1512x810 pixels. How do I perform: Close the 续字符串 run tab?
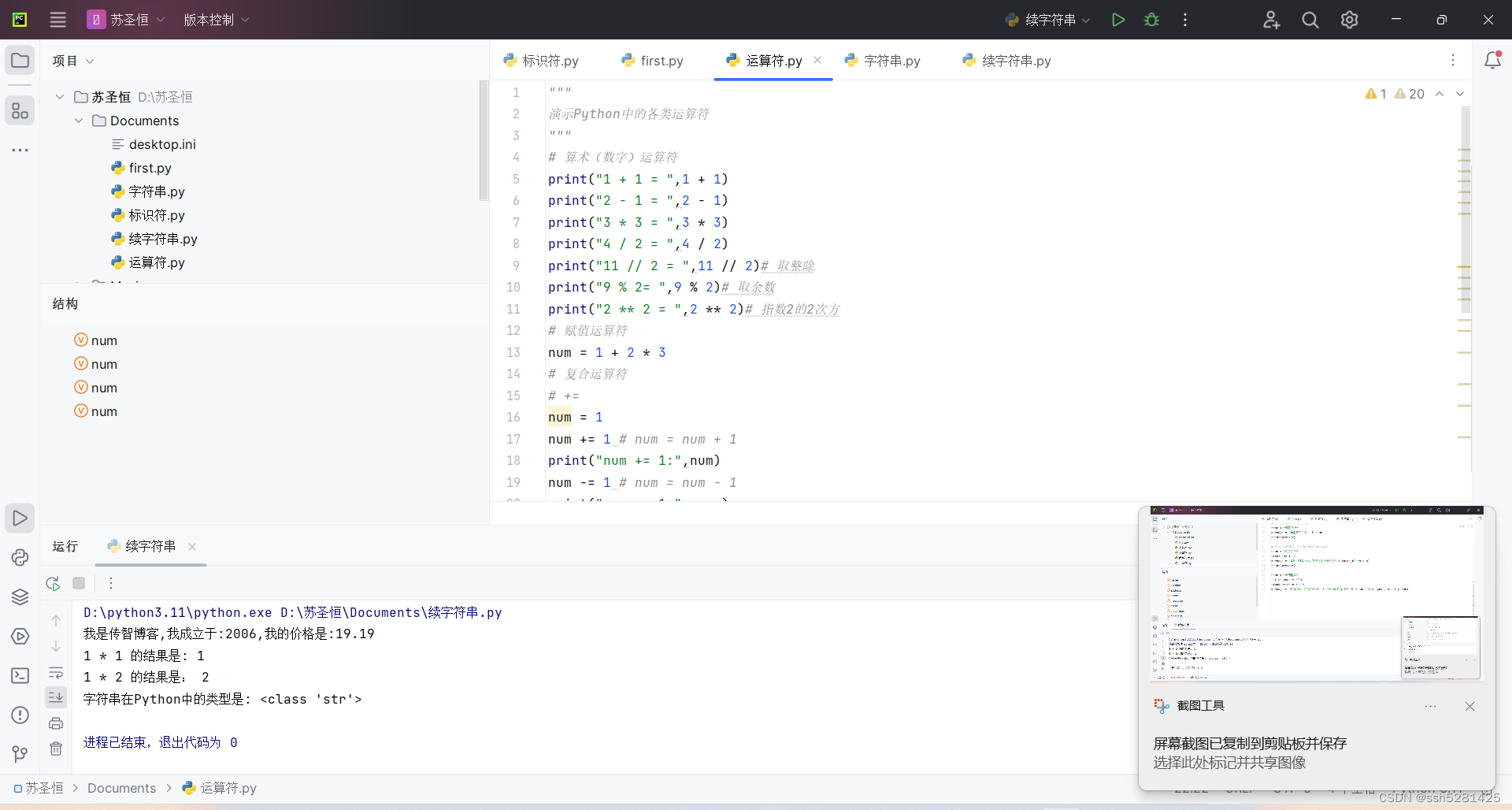tap(192, 546)
